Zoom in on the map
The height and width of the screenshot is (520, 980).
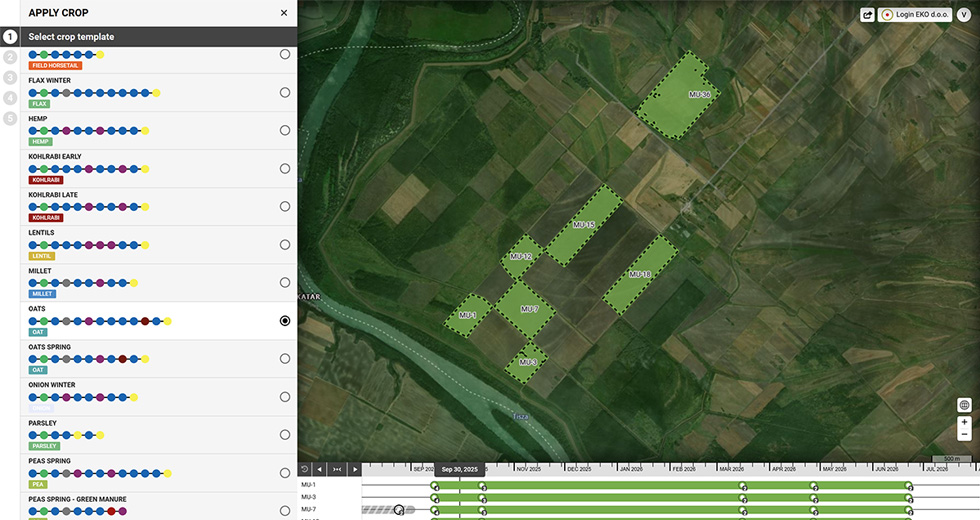coord(964,422)
